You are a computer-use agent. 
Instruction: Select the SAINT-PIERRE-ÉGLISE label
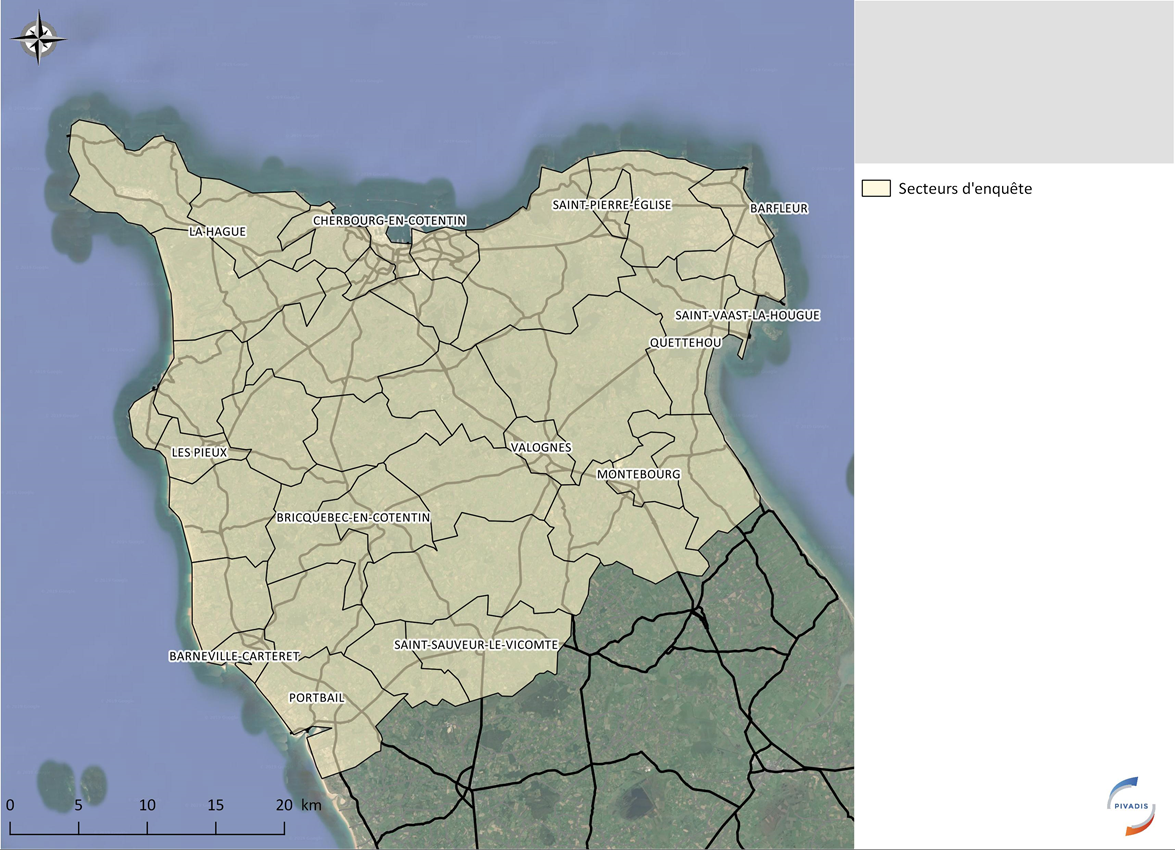click(611, 205)
